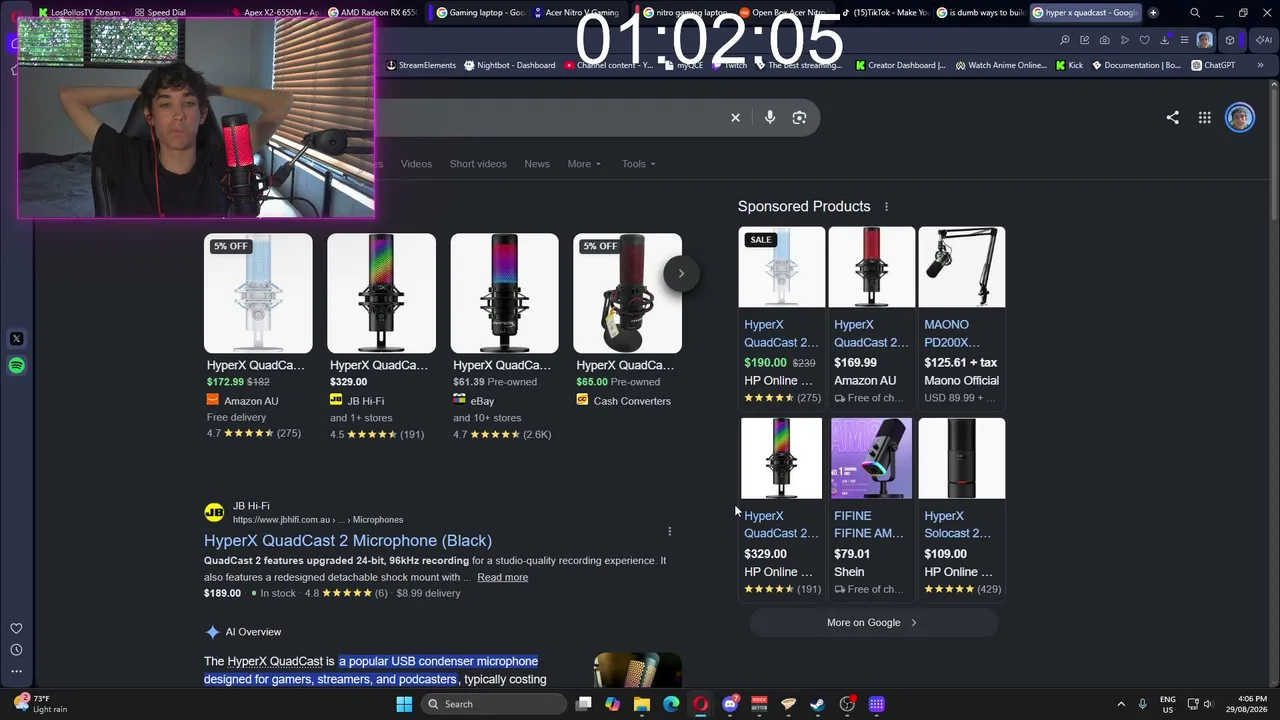Screen dimensions: 1280x720
Task: Open the Opera AI assistant button
Action: (x=1263, y=40)
